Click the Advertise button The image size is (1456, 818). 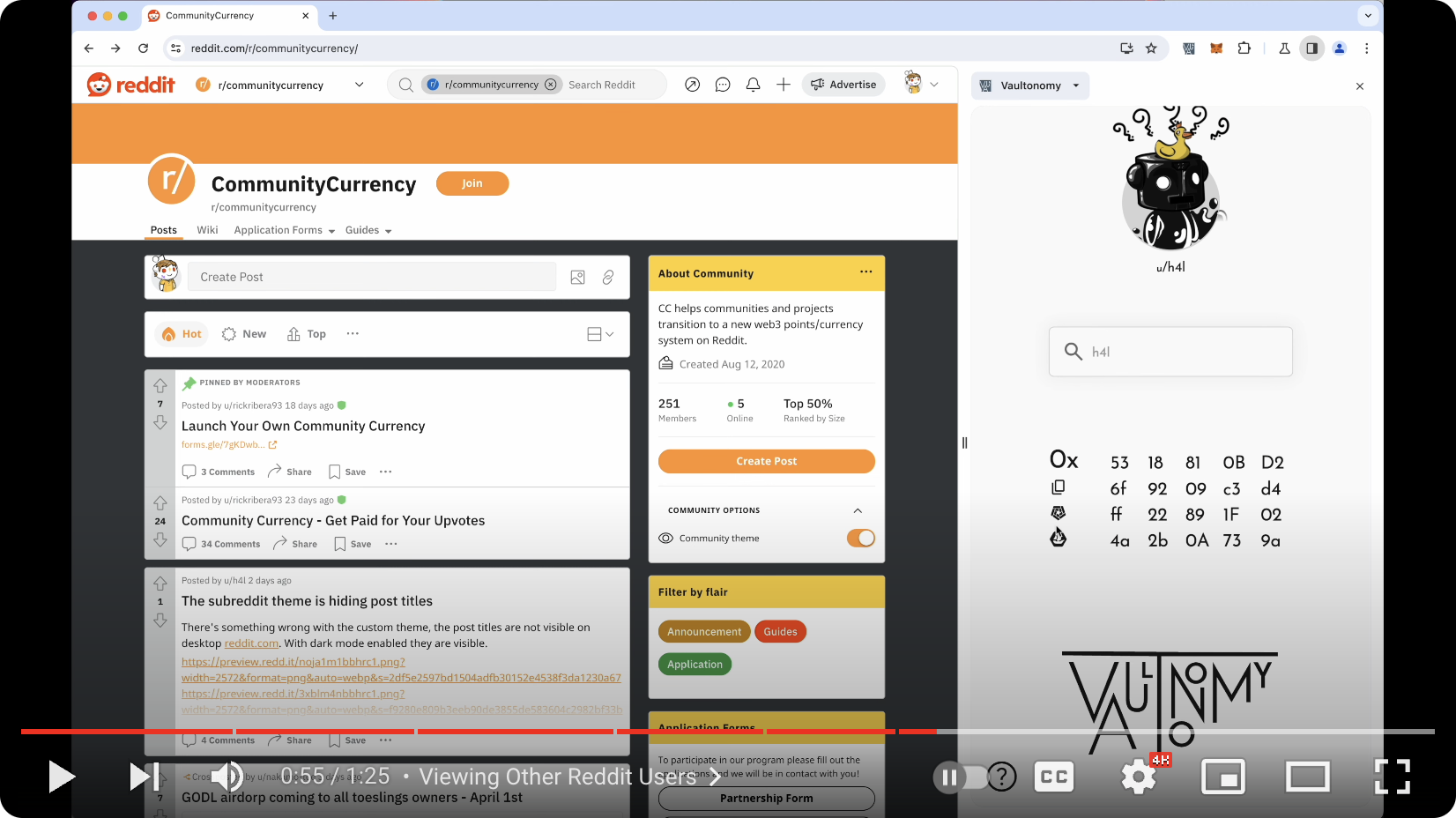pyautogui.click(x=843, y=85)
